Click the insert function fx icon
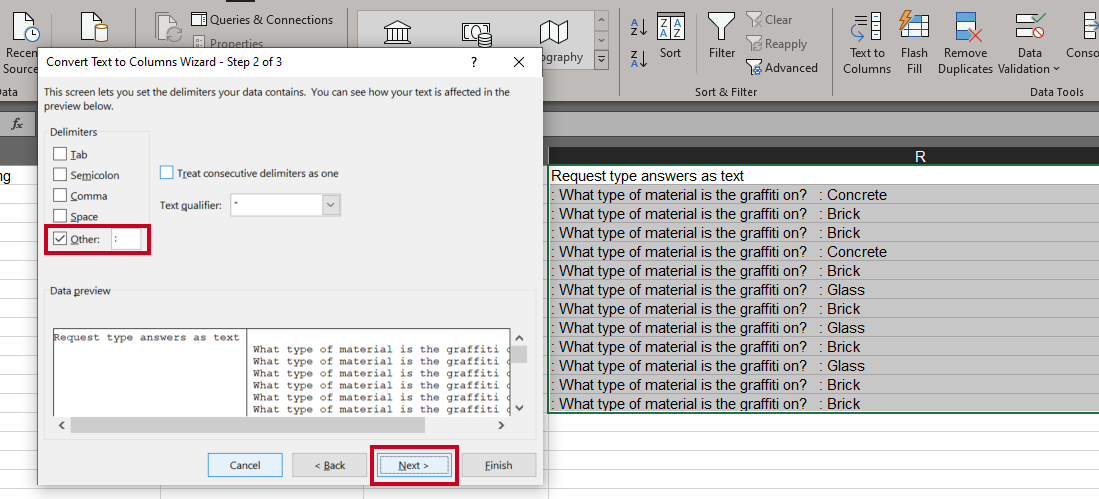Viewport: 1099px width, 499px height. pyautogui.click(x=17, y=124)
